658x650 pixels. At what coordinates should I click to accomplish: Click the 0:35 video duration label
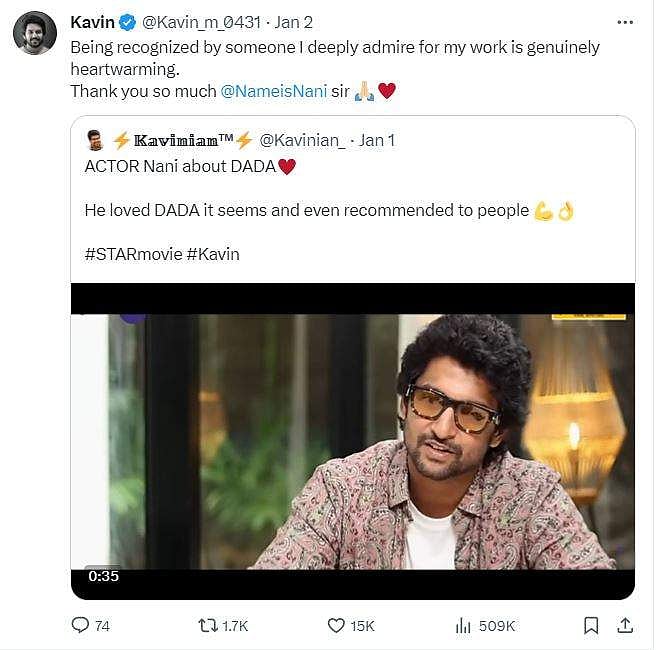pyautogui.click(x=103, y=576)
